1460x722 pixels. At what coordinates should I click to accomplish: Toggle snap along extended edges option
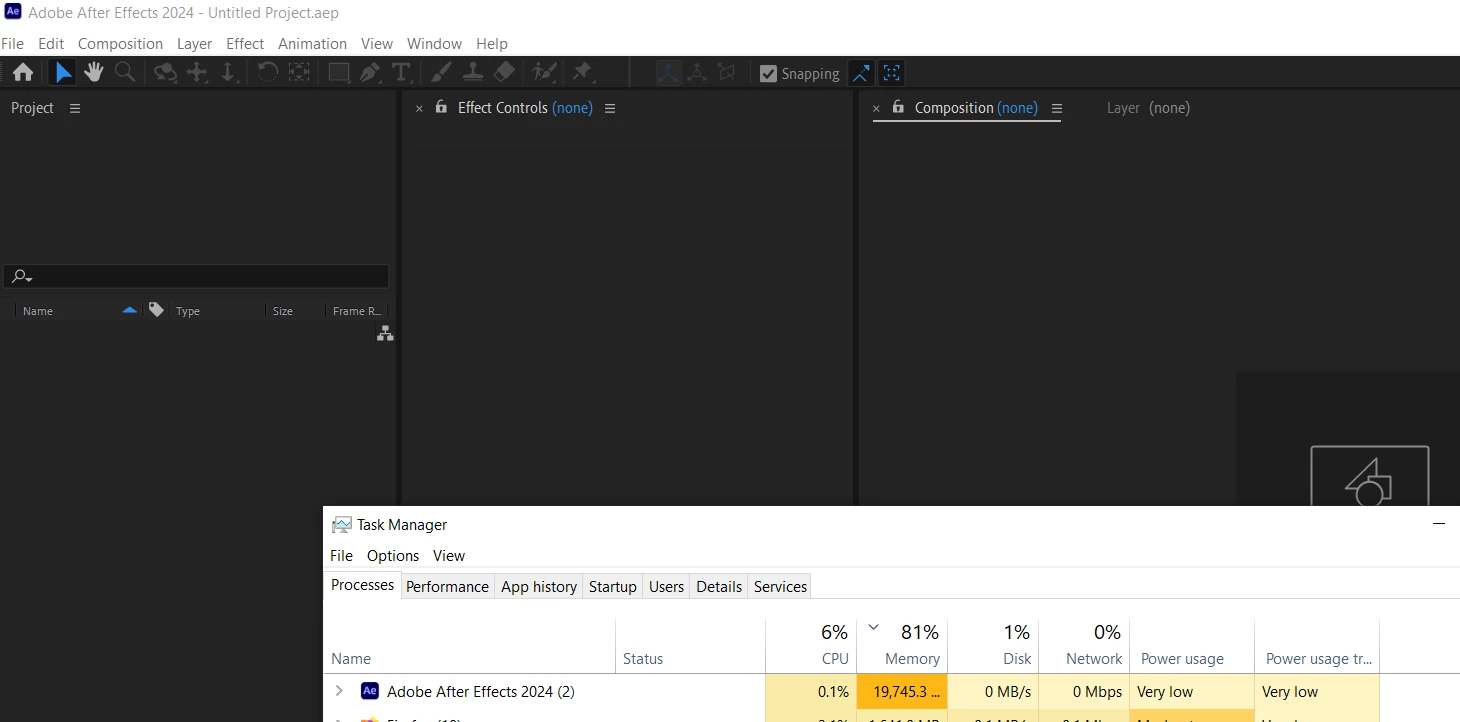tap(860, 72)
